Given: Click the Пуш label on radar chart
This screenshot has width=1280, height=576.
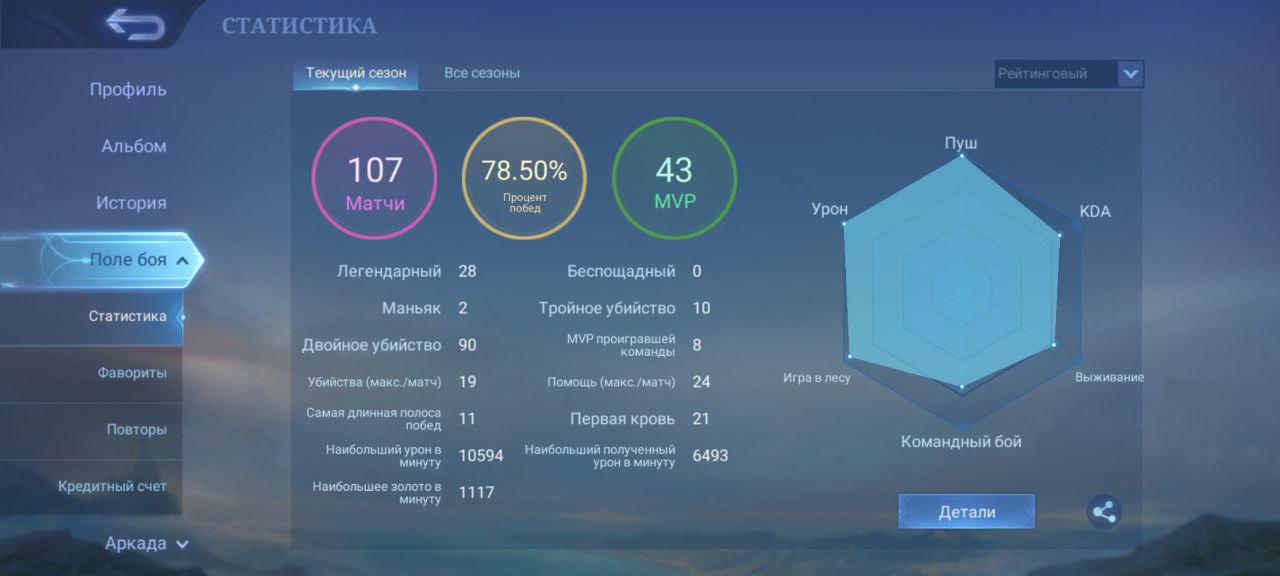Looking at the screenshot, I should point(961,143).
